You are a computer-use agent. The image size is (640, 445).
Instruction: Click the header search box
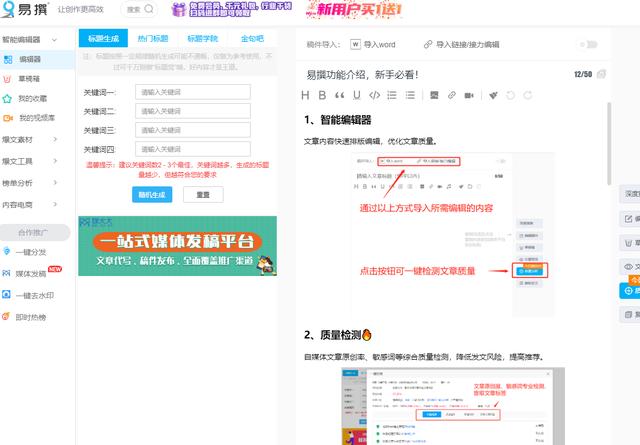pos(139,9)
